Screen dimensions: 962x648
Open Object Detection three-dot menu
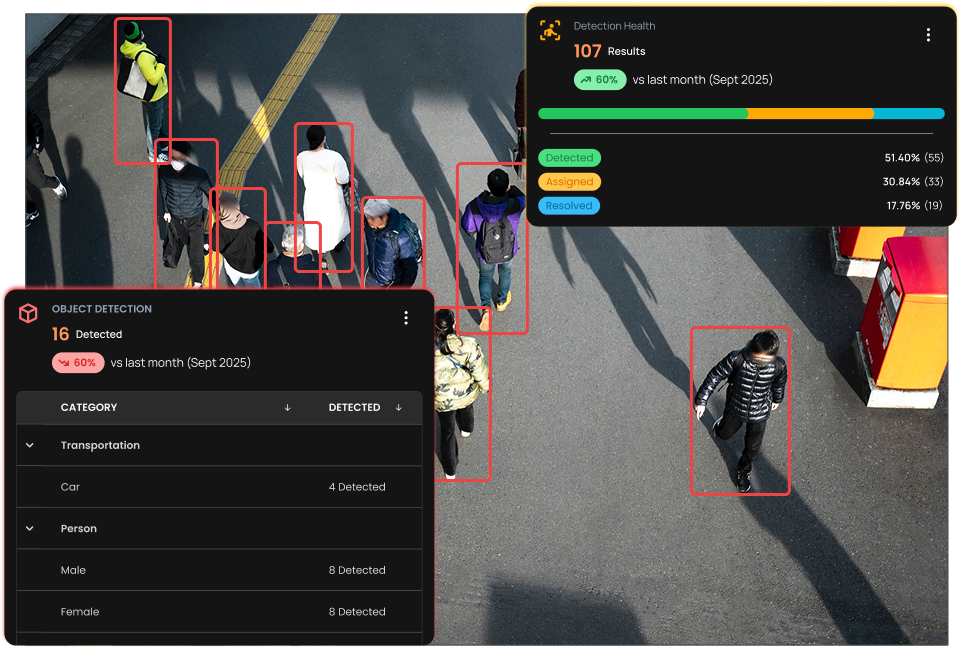(406, 318)
